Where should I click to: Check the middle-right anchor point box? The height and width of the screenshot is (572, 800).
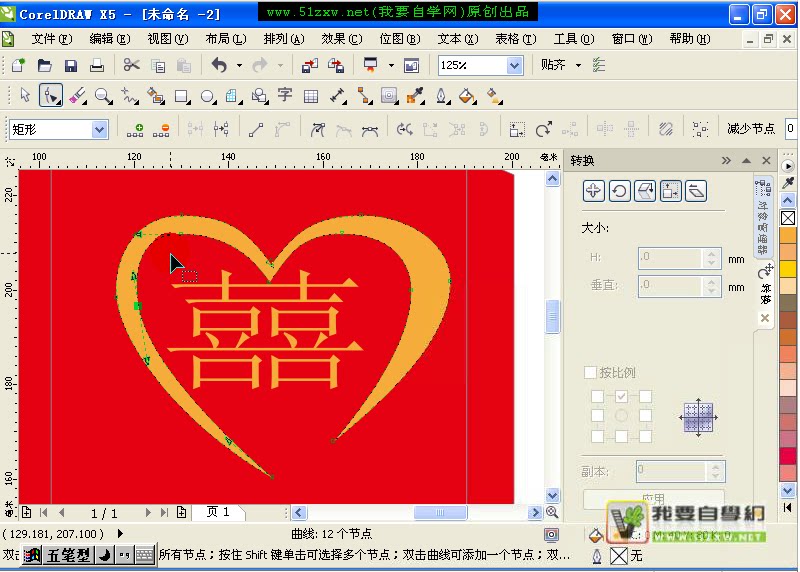click(x=645, y=415)
